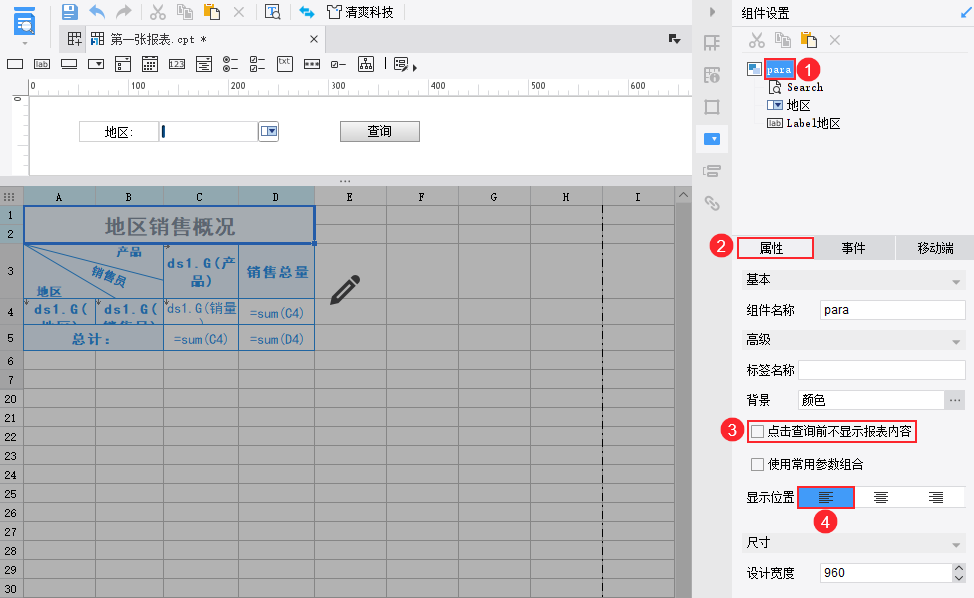This screenshot has height=598, width=974.
Task: Open hyperlink panel in sidebar
Action: [712, 203]
